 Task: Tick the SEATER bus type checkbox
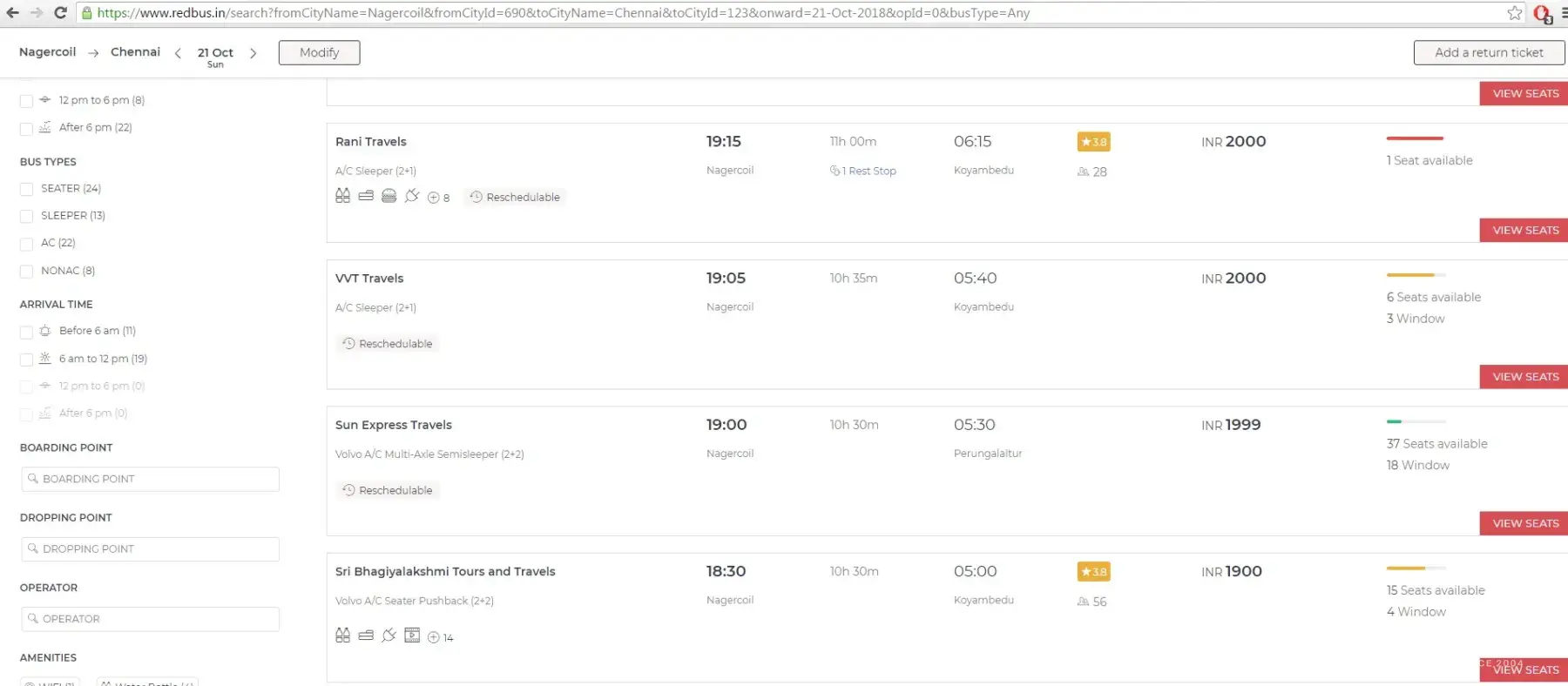pos(26,189)
